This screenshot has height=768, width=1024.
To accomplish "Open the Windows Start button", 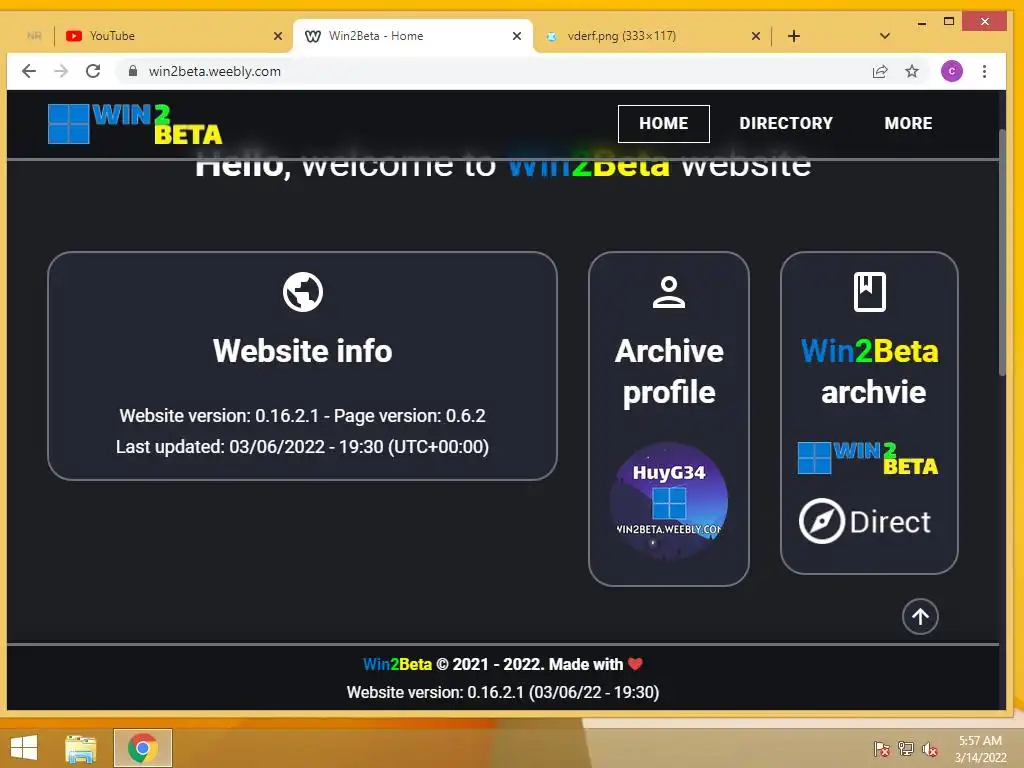I will [x=24, y=748].
